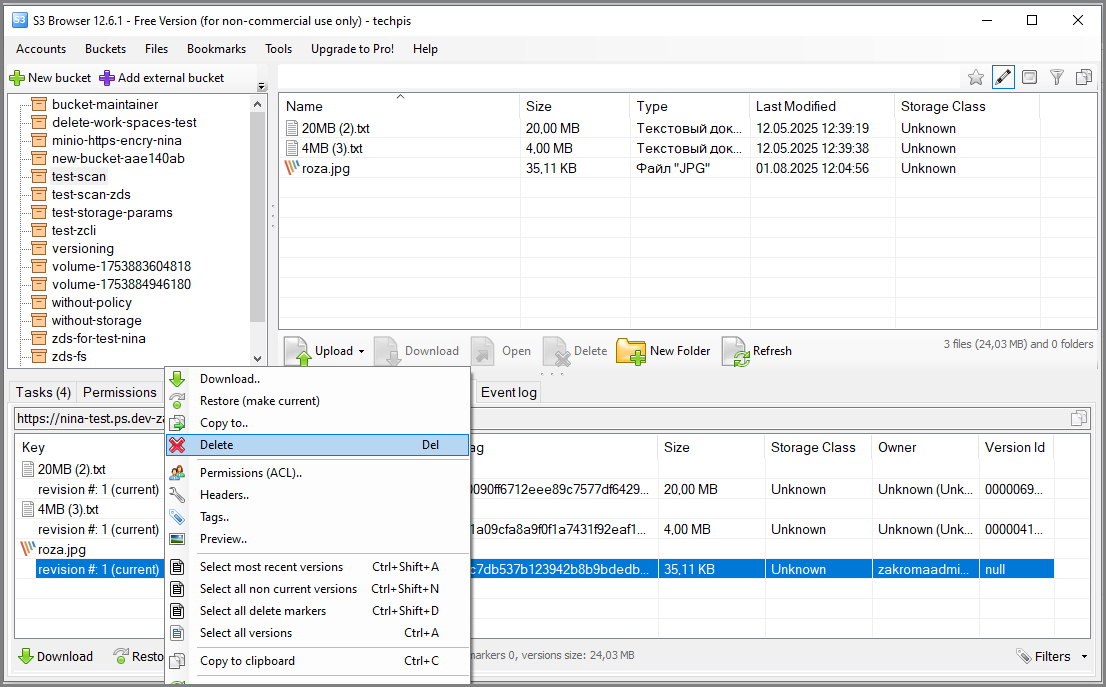Click the favorites star icon

[976, 78]
